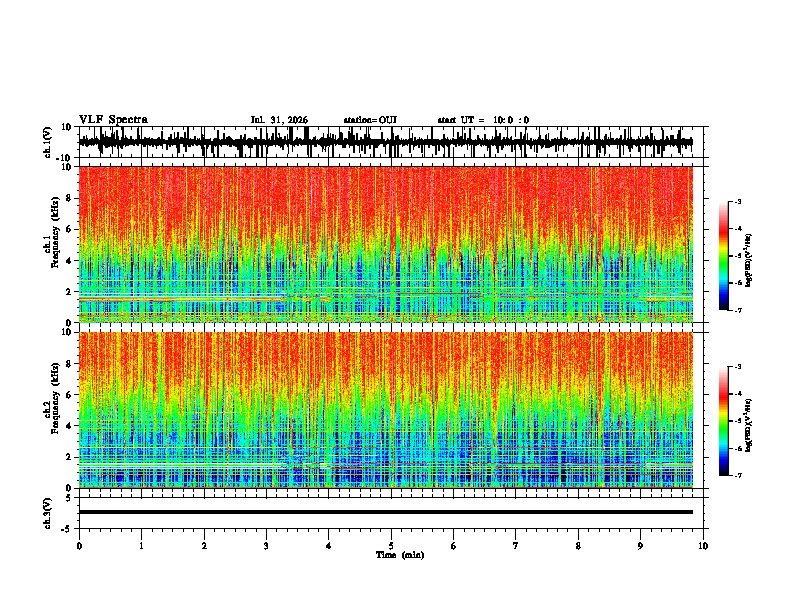Click the '-3' label on ch.1 color bar
Image resolution: width=792 pixels, height=612 pixels.
click(x=738, y=201)
